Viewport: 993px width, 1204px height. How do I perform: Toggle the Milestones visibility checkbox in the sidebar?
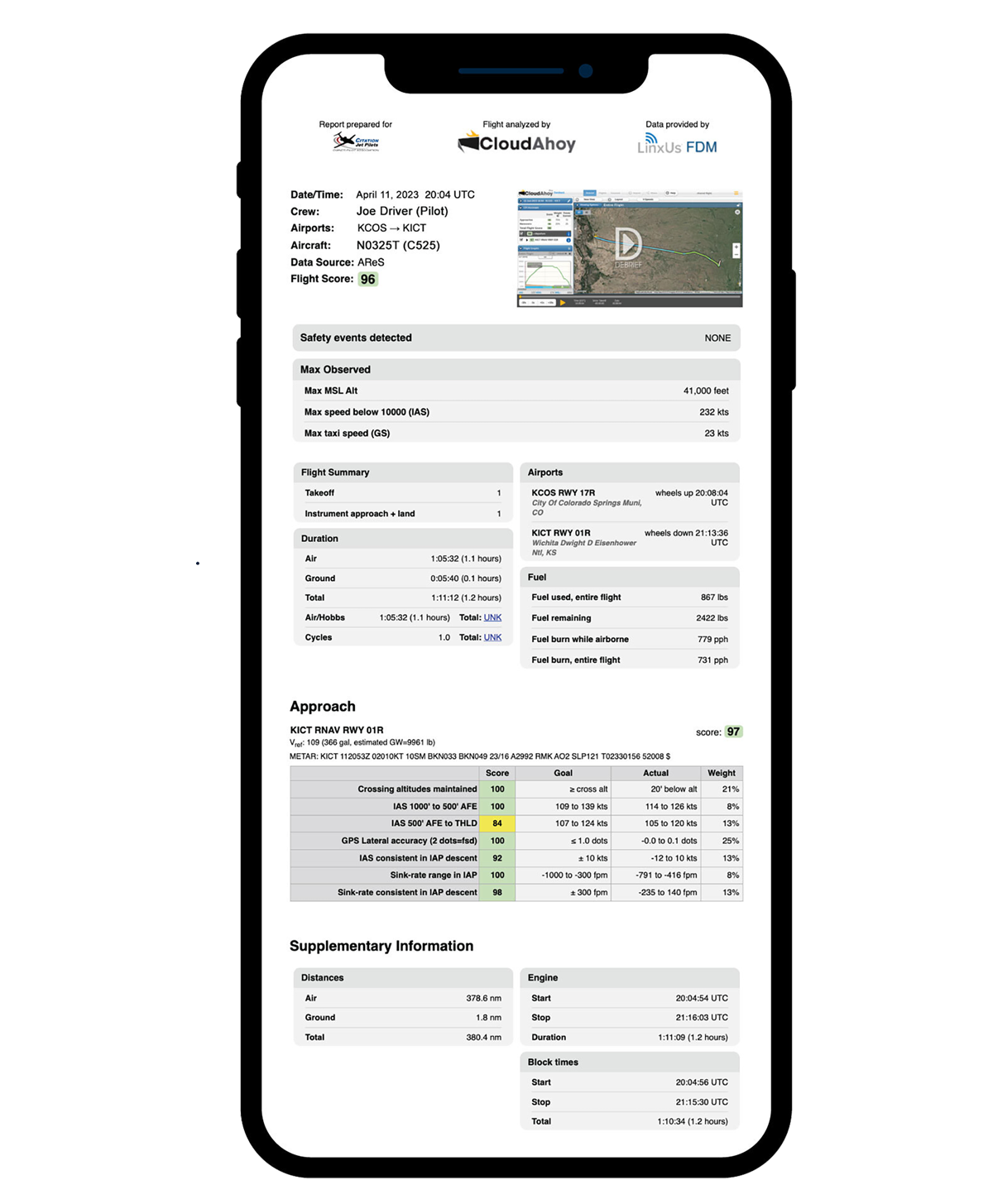point(521,233)
